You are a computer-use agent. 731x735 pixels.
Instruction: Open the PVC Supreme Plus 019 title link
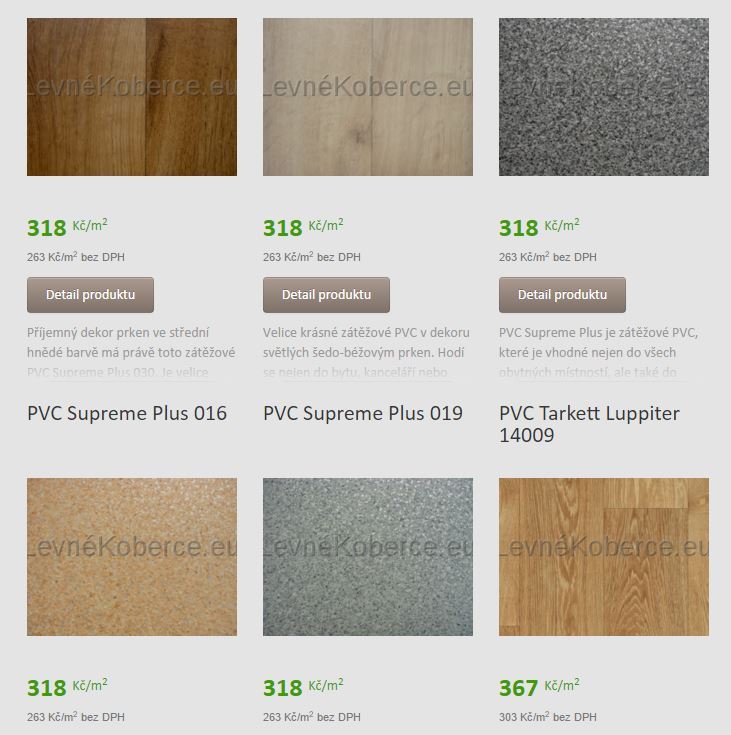[363, 413]
